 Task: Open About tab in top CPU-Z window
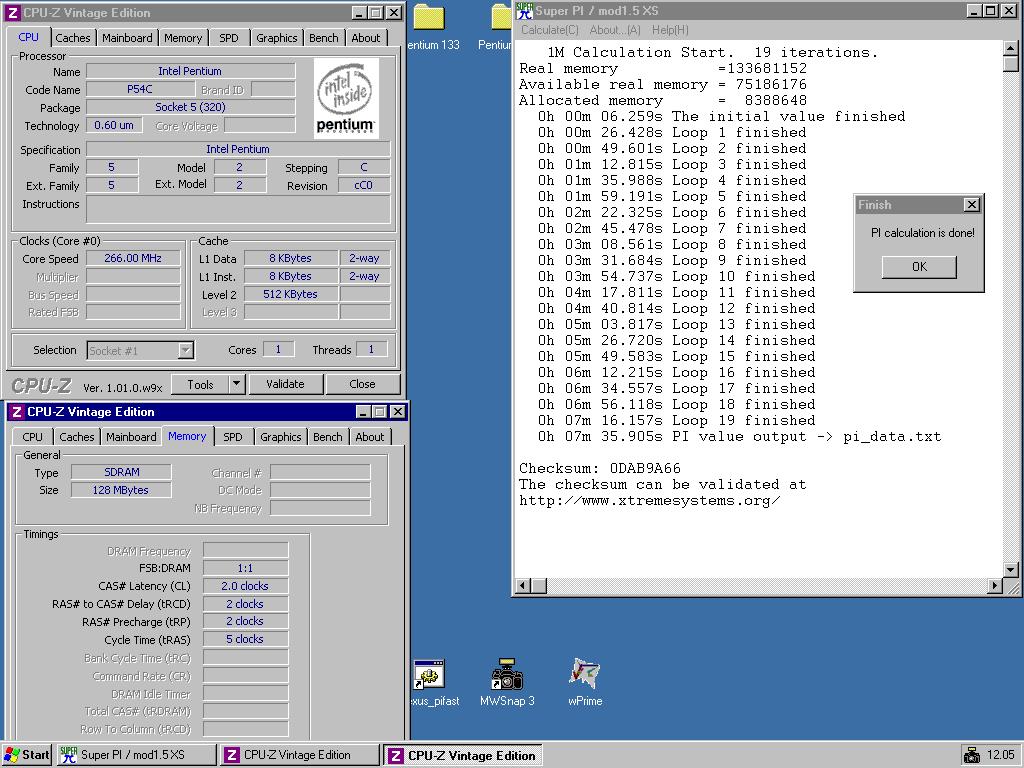pyautogui.click(x=366, y=38)
